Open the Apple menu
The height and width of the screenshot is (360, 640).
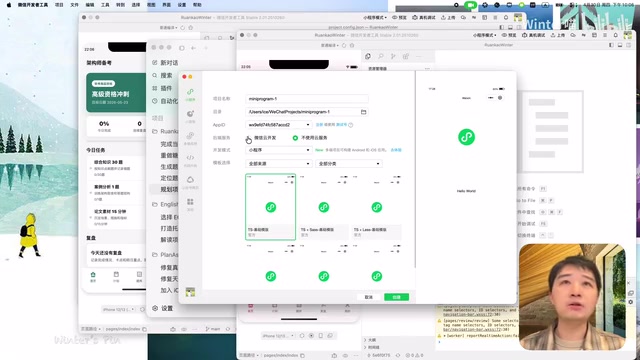pyautogui.click(x=9, y=5)
